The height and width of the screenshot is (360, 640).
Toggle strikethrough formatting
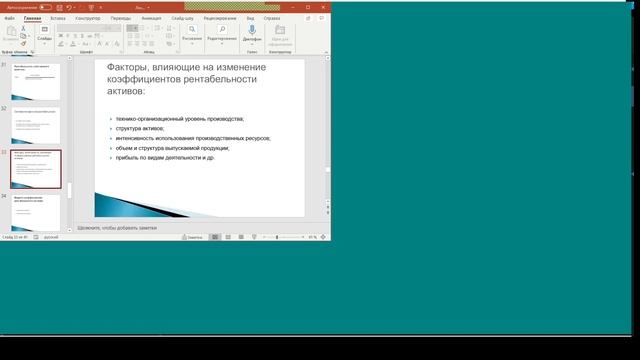tap(89, 36)
